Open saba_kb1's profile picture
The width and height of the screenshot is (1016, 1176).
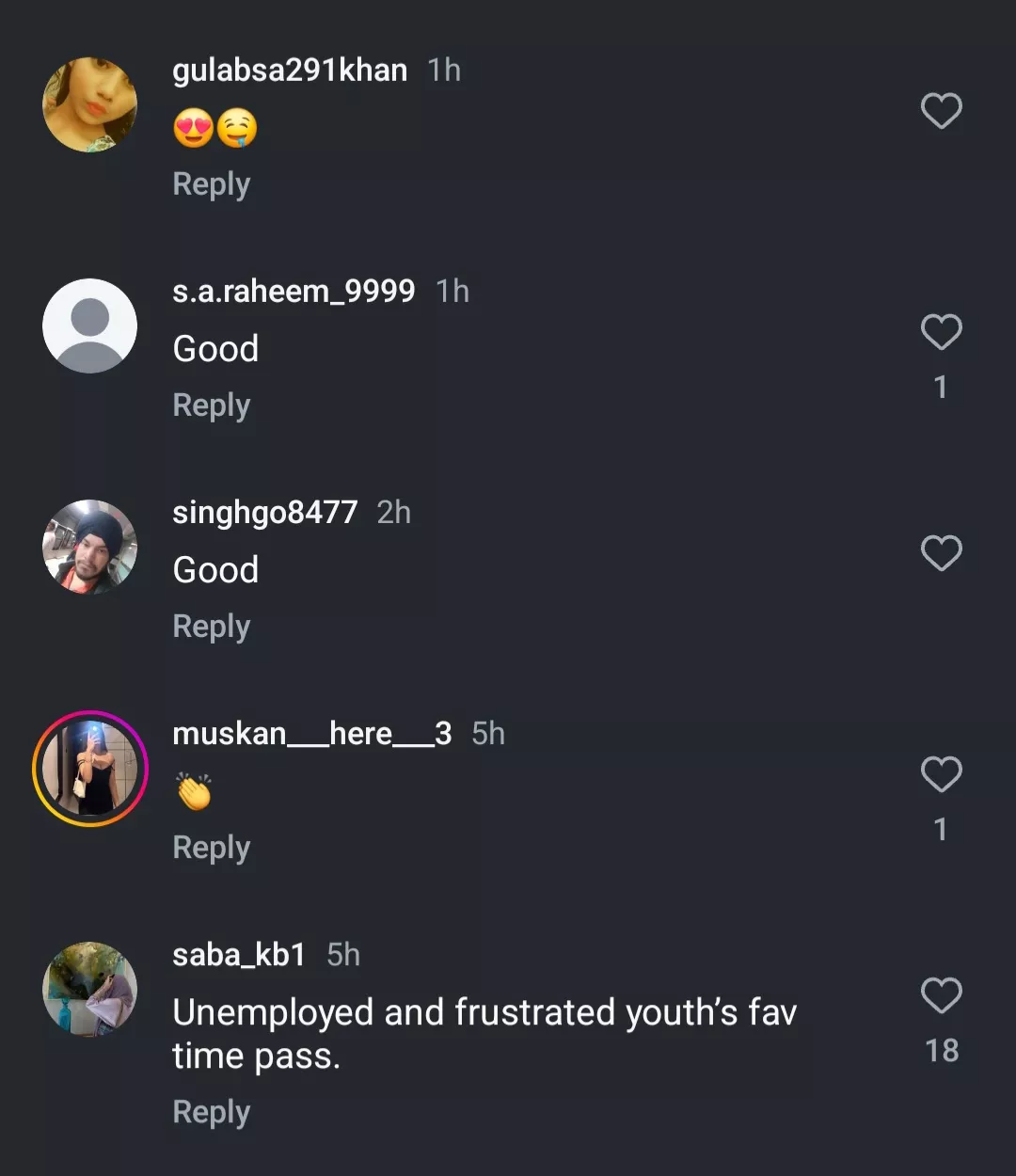(90, 989)
